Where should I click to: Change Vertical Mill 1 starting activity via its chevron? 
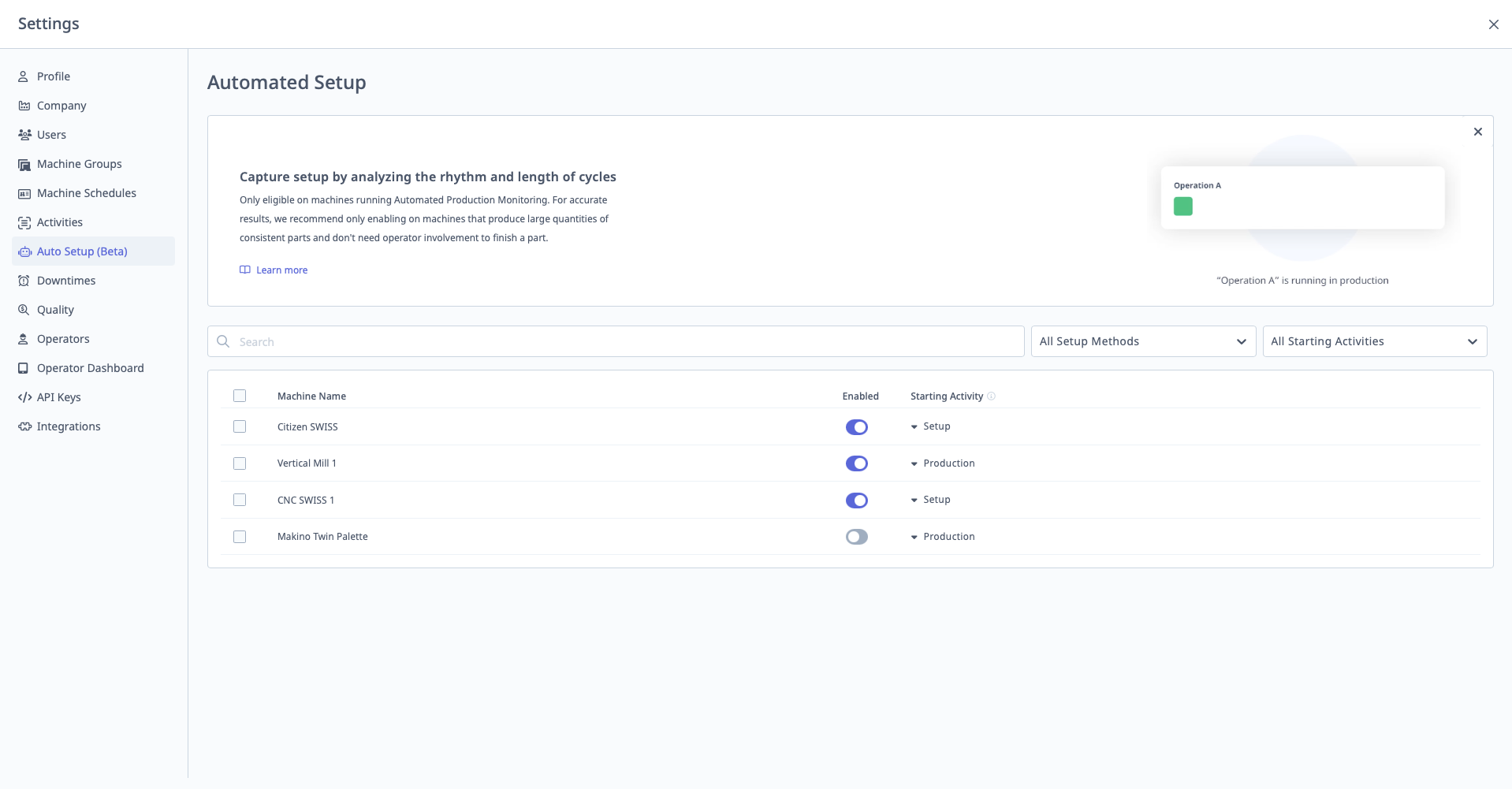point(914,463)
